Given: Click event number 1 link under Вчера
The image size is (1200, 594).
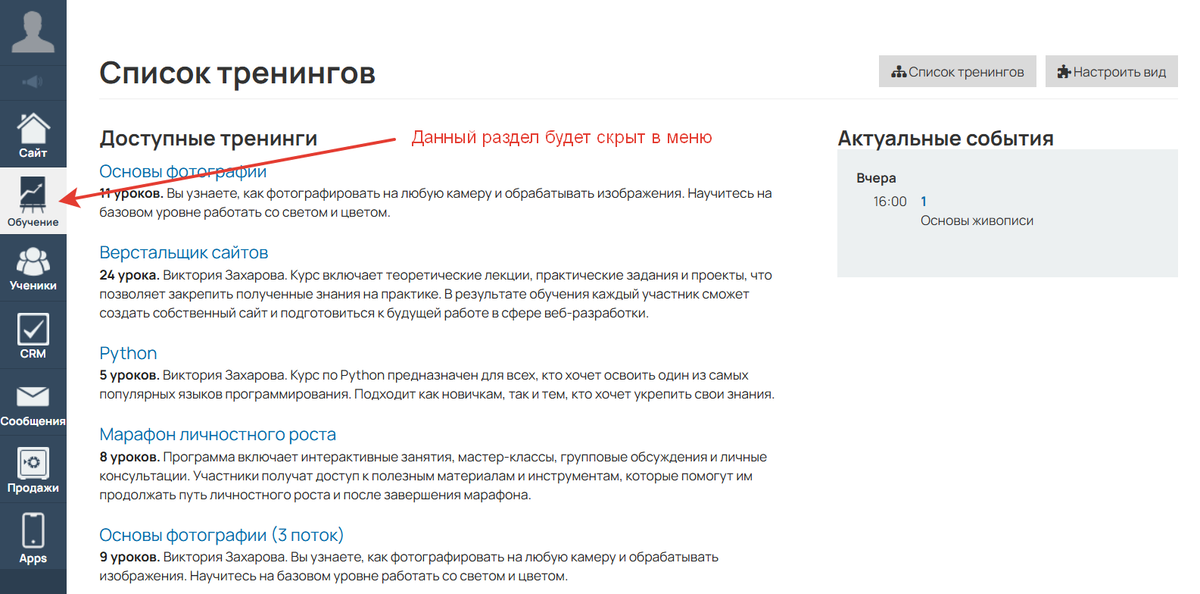Looking at the screenshot, I should tap(924, 201).
